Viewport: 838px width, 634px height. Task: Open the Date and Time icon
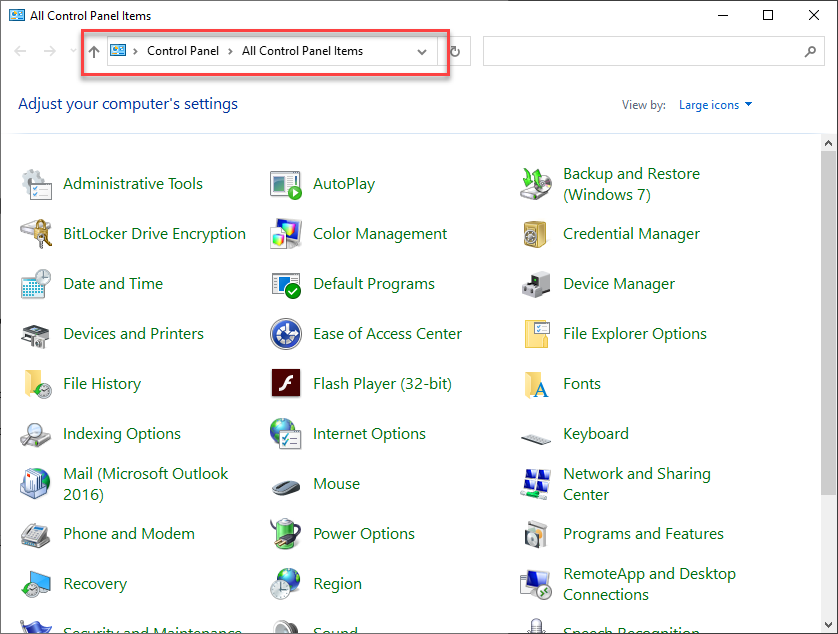[x=36, y=284]
